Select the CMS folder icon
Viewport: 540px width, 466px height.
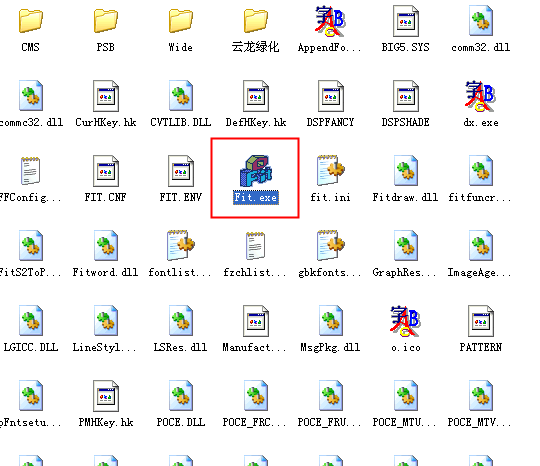[31, 21]
